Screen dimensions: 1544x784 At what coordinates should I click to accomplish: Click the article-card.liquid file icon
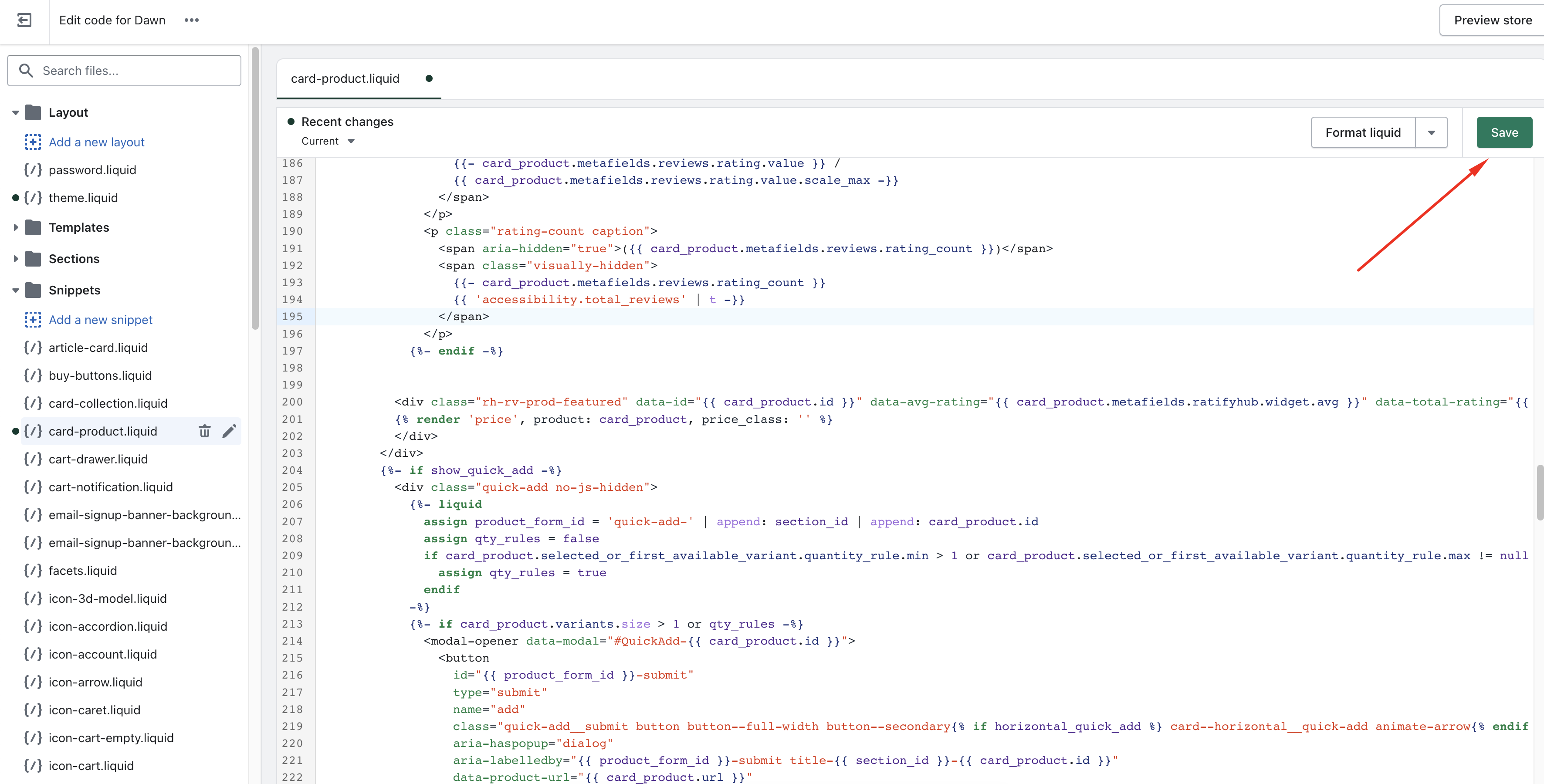33,348
